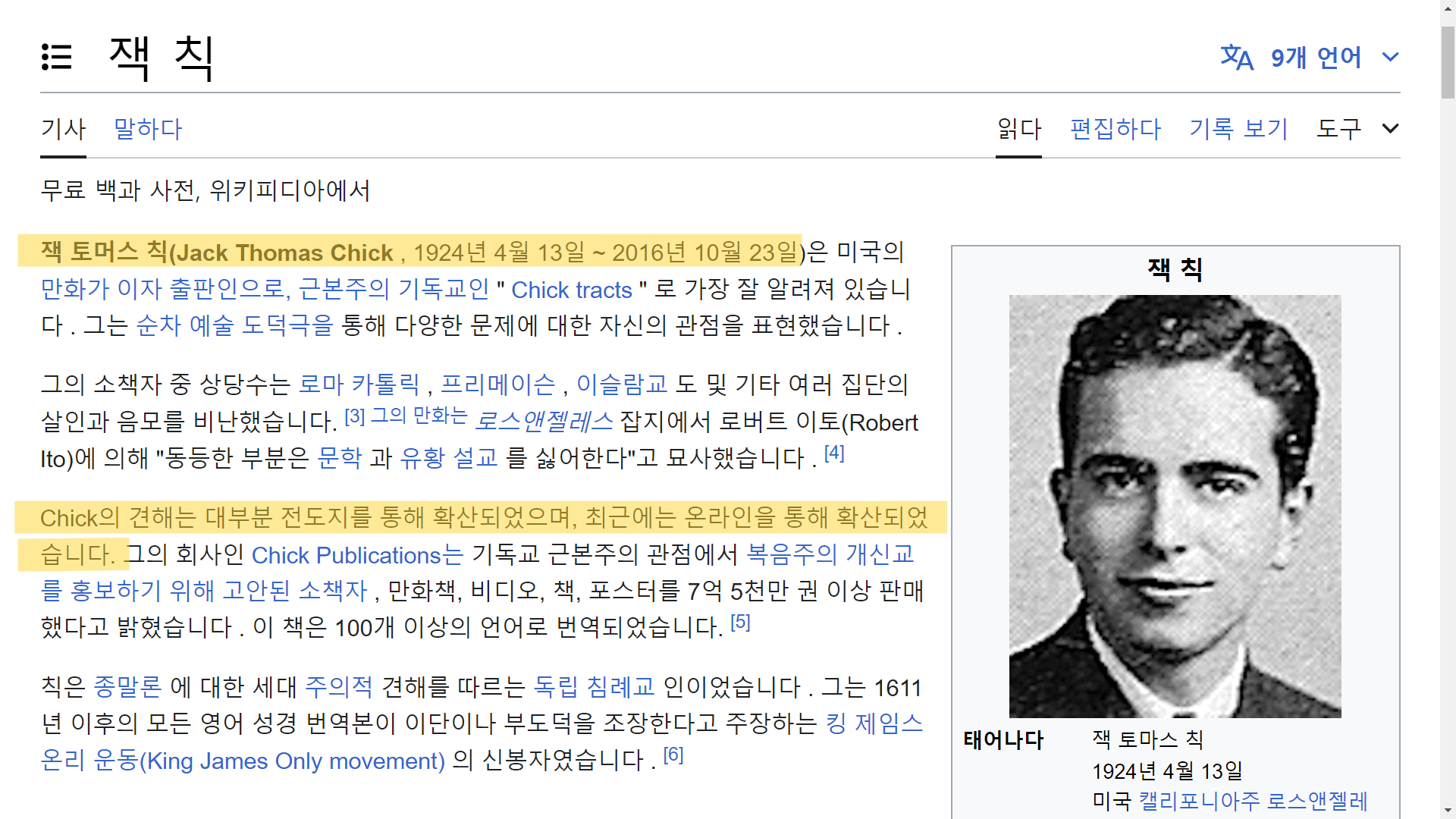
Task: Follow the 프리메이슨 link
Action: pos(498,384)
